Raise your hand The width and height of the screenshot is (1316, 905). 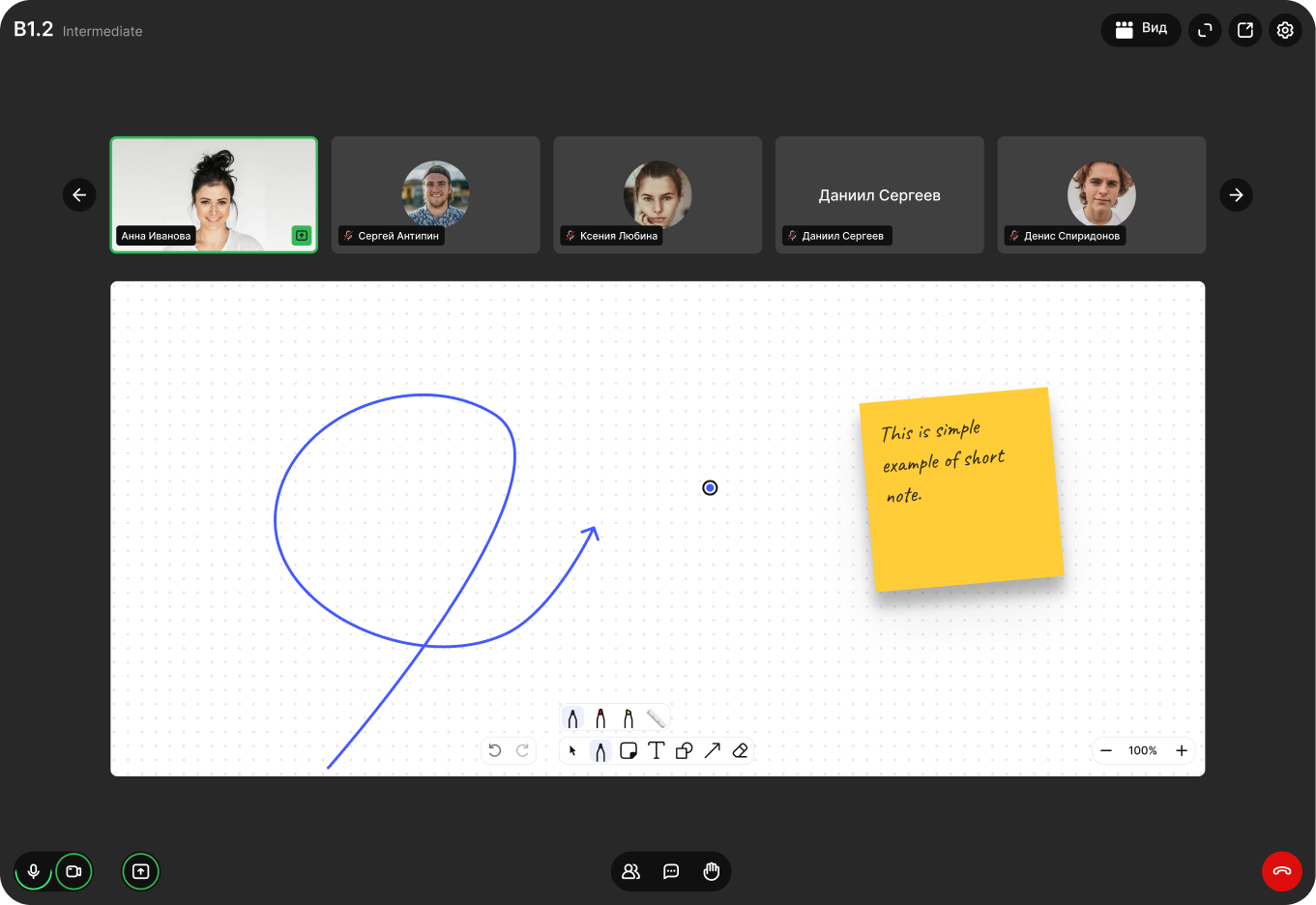712,871
